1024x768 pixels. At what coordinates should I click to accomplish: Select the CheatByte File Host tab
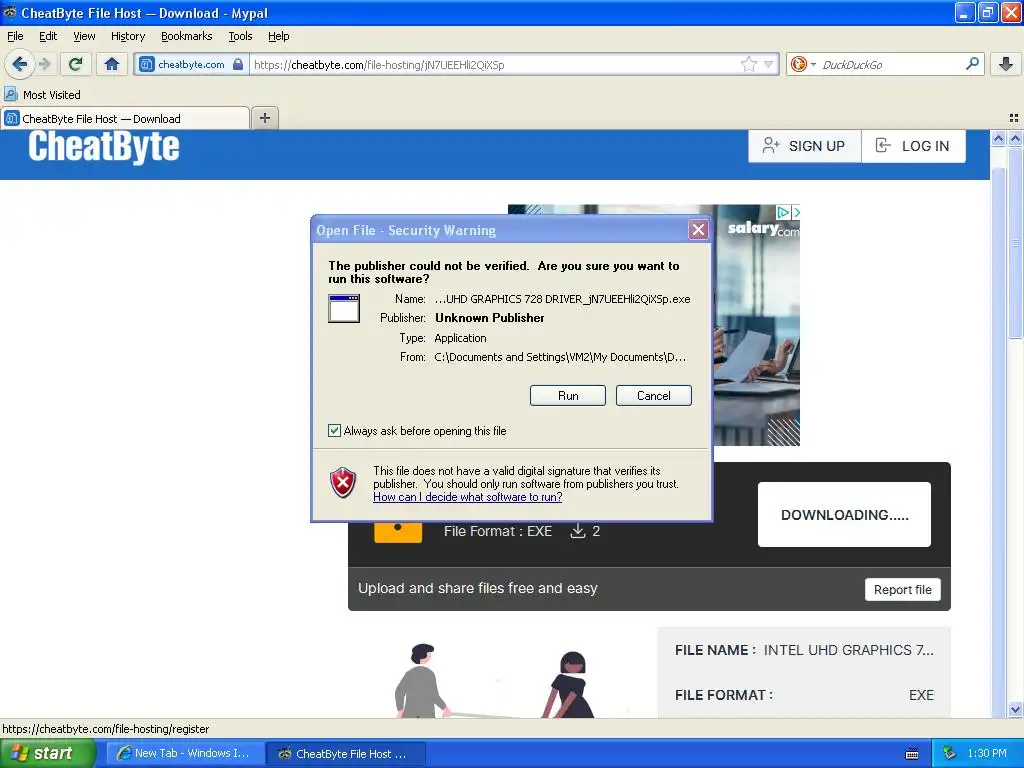125,119
